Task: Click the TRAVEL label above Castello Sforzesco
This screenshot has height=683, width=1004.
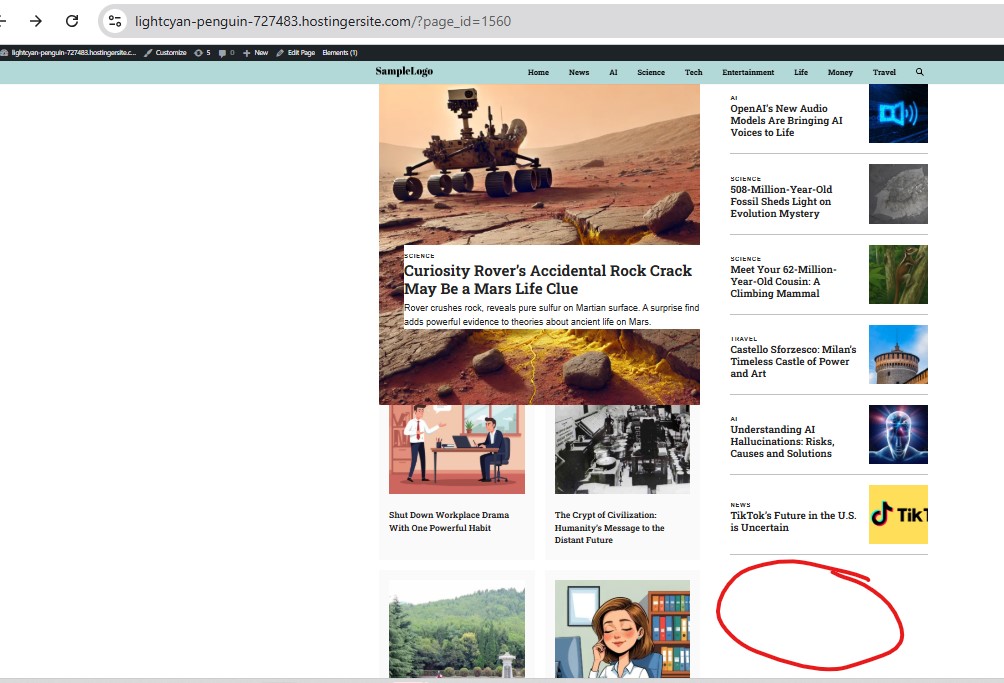Action: click(744, 339)
